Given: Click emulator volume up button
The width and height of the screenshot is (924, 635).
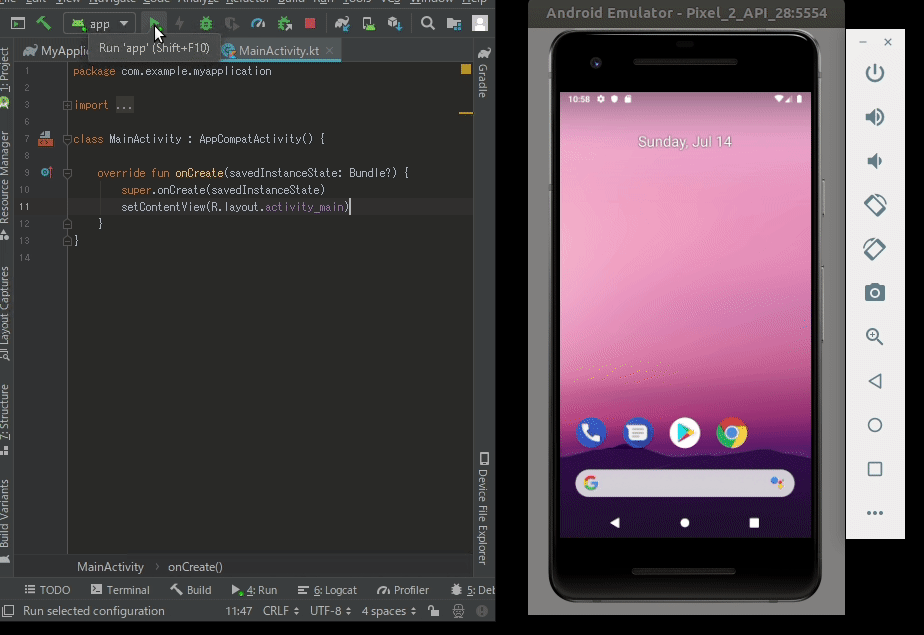Looking at the screenshot, I should [x=875, y=117].
